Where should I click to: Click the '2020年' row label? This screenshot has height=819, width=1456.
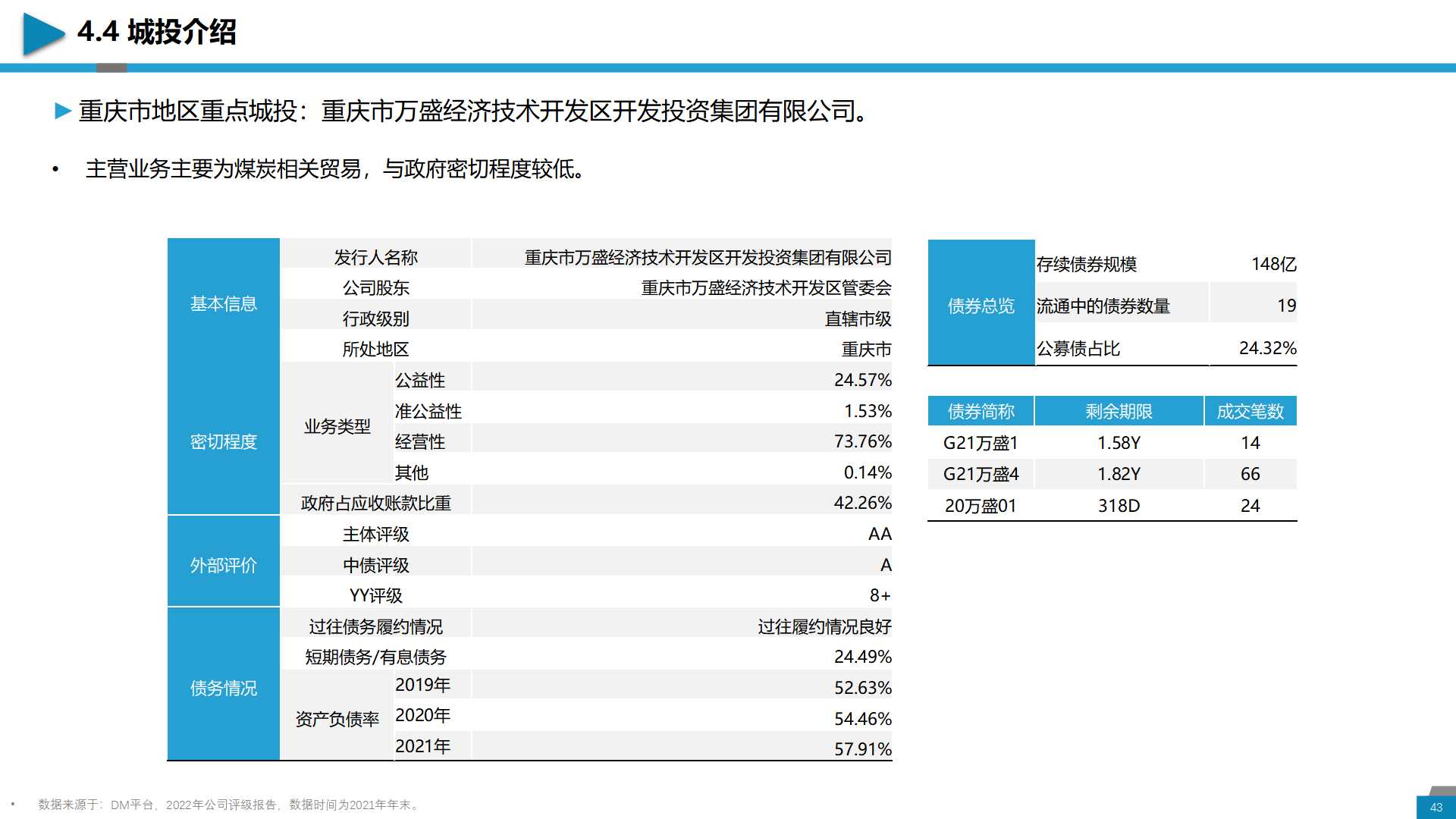click(423, 715)
